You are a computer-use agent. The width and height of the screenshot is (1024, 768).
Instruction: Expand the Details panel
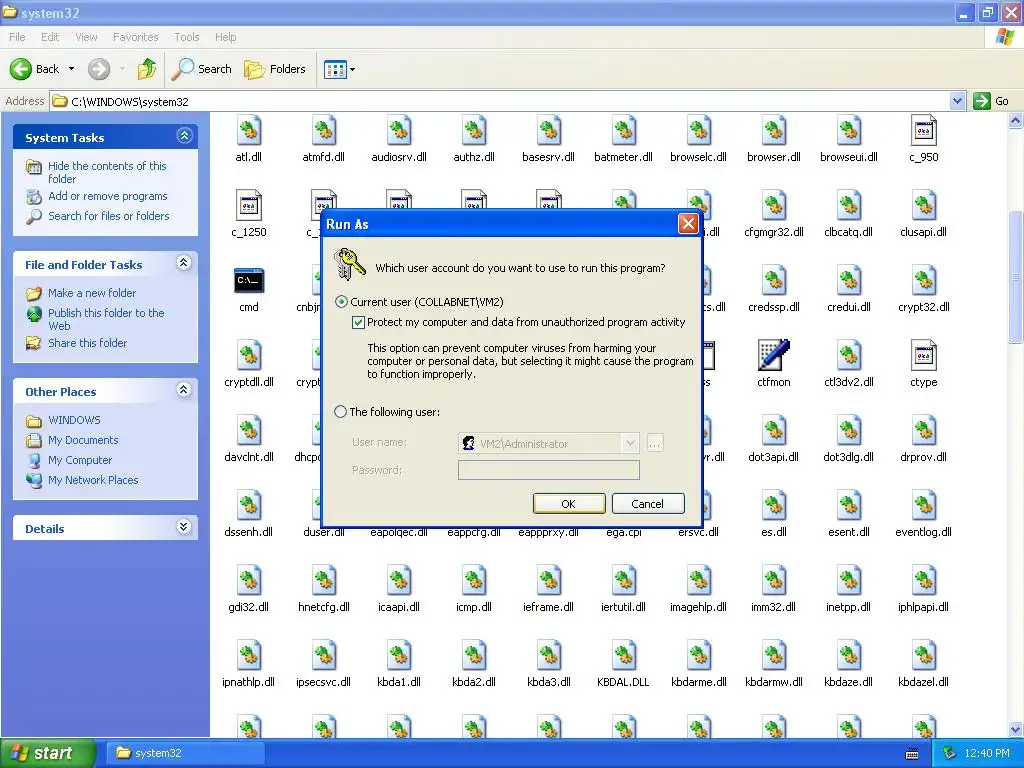tap(184, 527)
